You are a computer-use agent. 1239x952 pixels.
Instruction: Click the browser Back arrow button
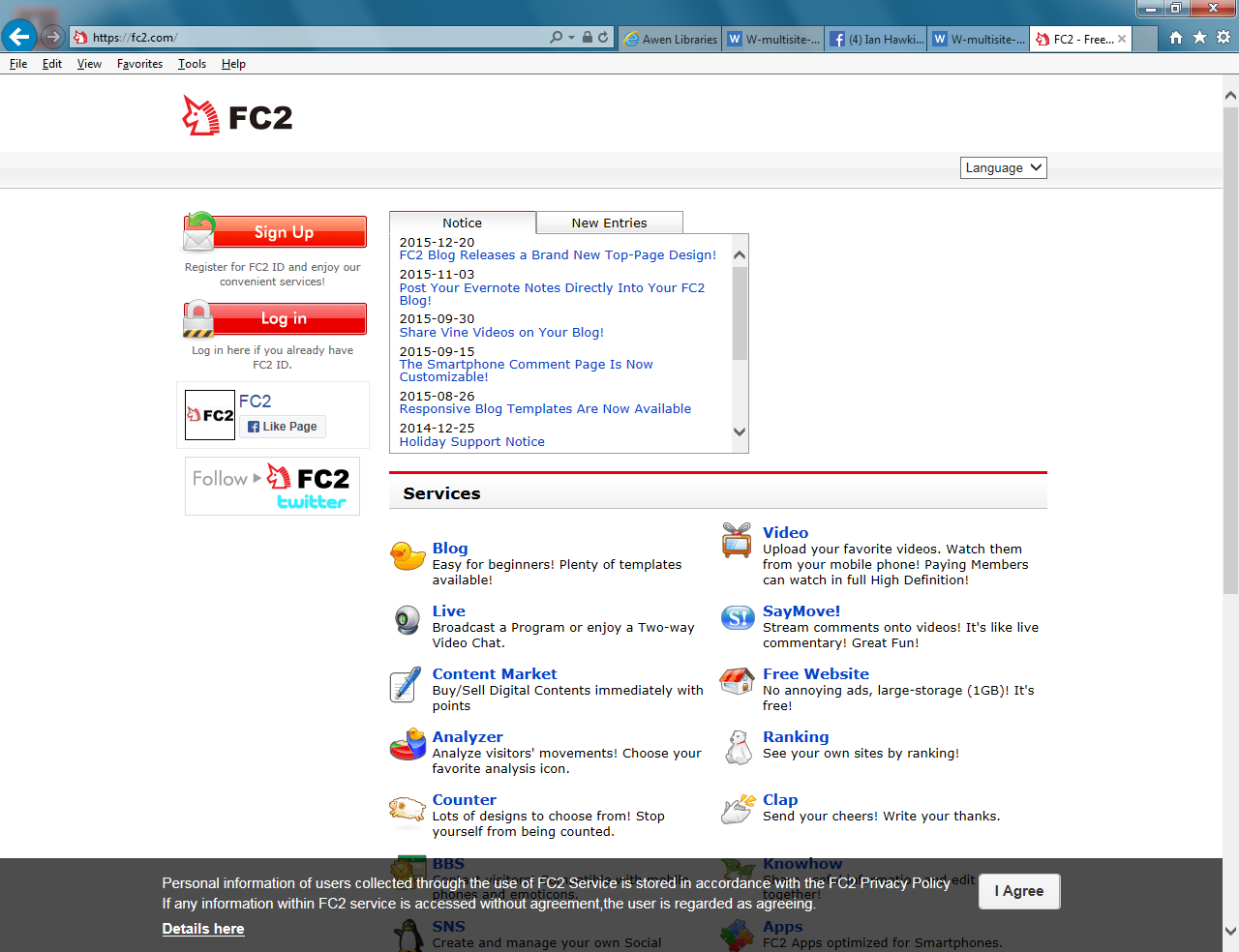tap(19, 37)
